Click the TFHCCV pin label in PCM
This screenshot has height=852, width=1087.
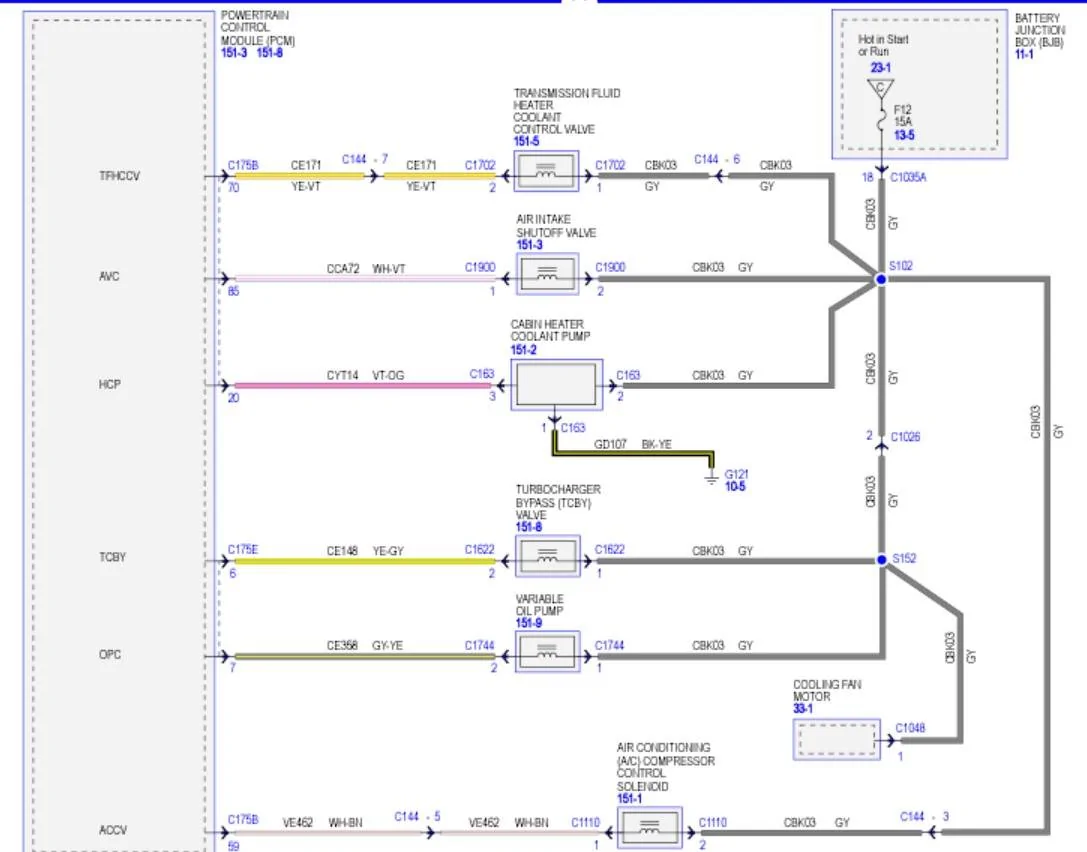[x=119, y=176]
